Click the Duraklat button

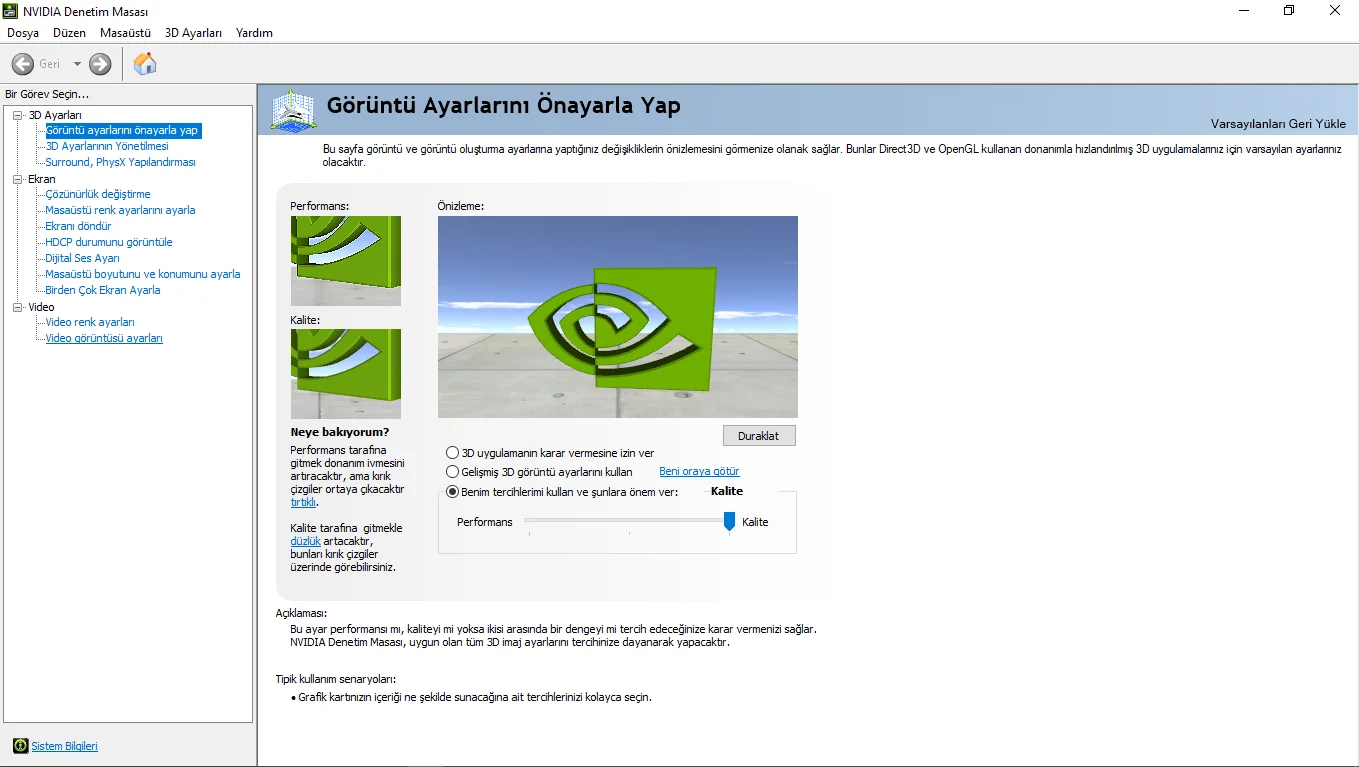759,436
